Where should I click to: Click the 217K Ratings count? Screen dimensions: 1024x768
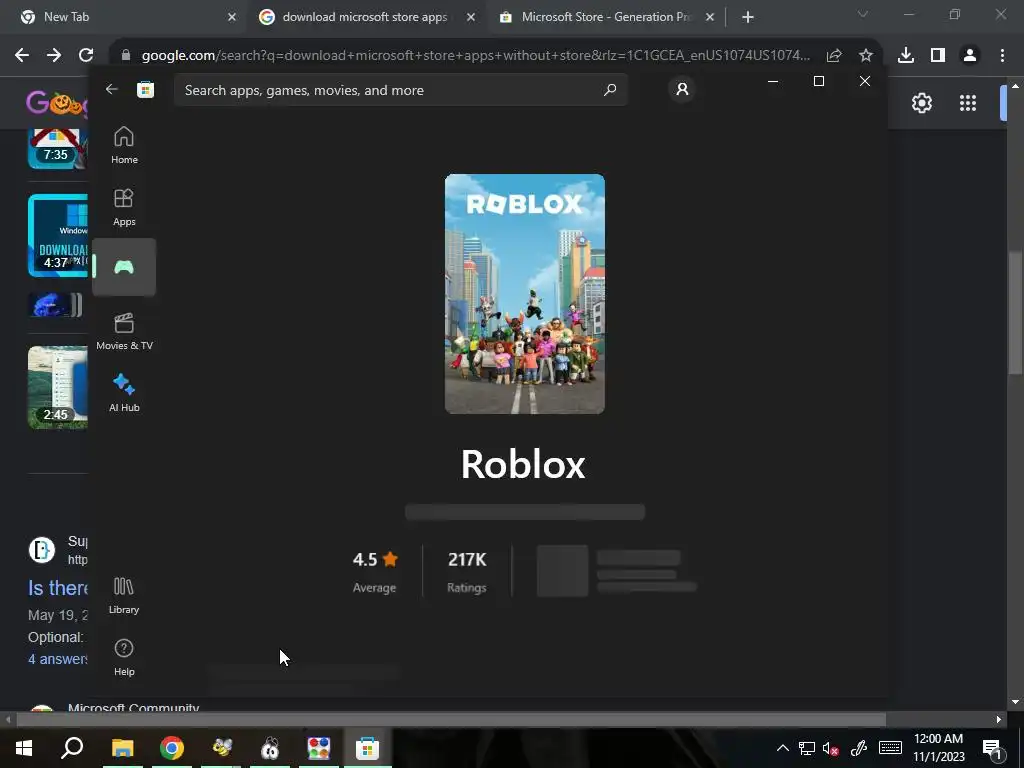(x=467, y=572)
